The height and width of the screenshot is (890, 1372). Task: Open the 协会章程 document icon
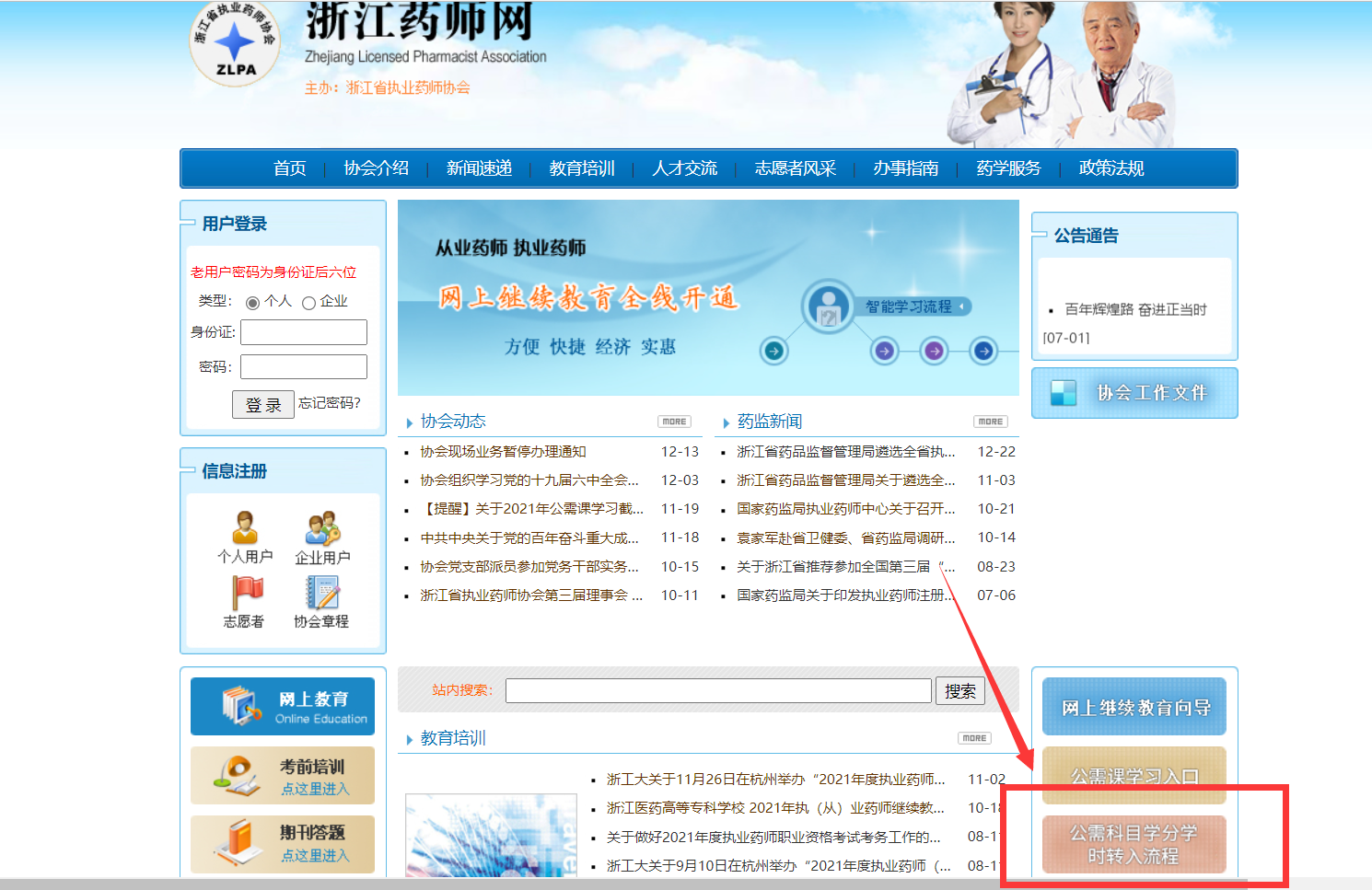pos(322,593)
